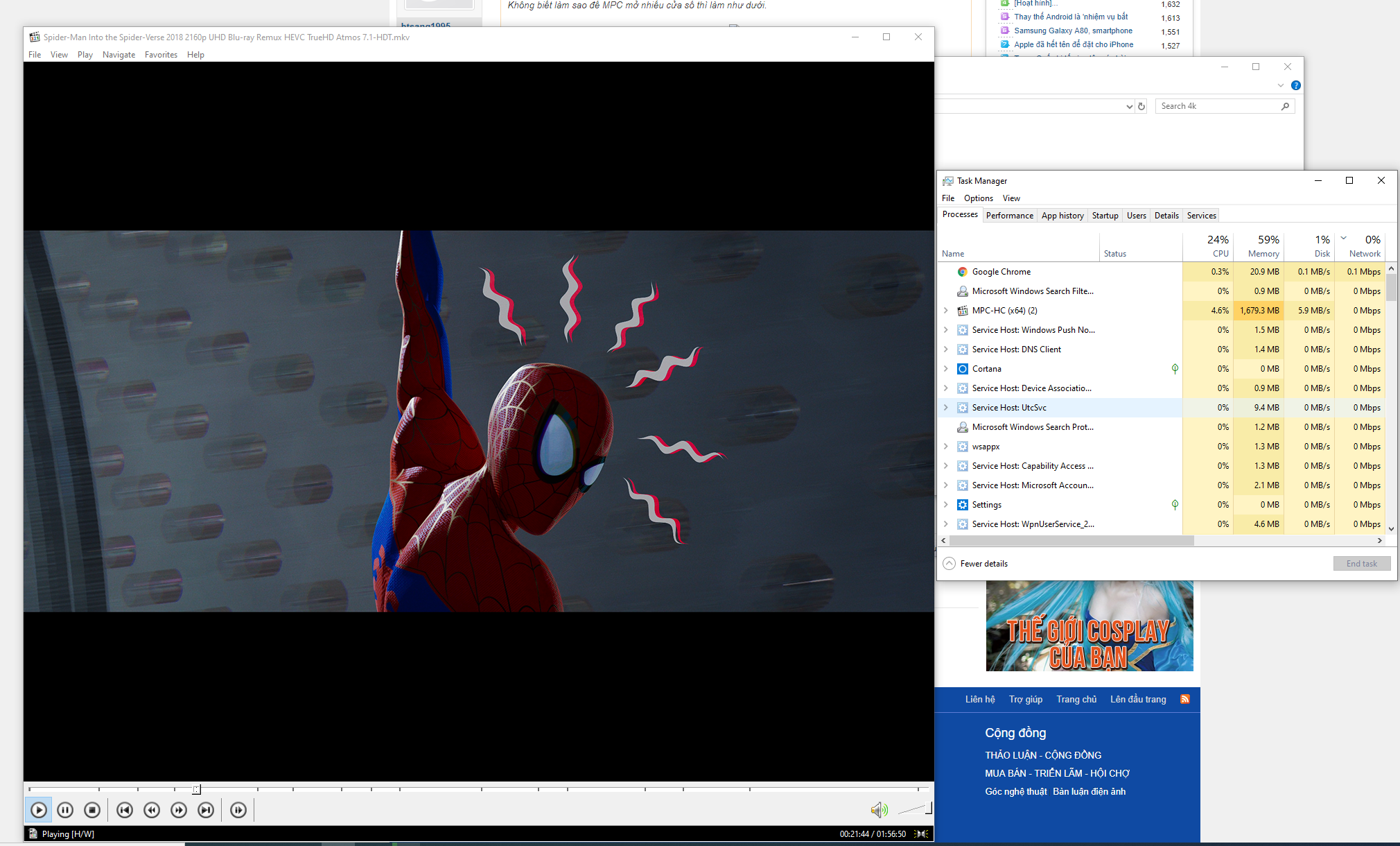The height and width of the screenshot is (846, 1400).
Task: Open the Startup tab in Task Manager
Action: click(1105, 216)
